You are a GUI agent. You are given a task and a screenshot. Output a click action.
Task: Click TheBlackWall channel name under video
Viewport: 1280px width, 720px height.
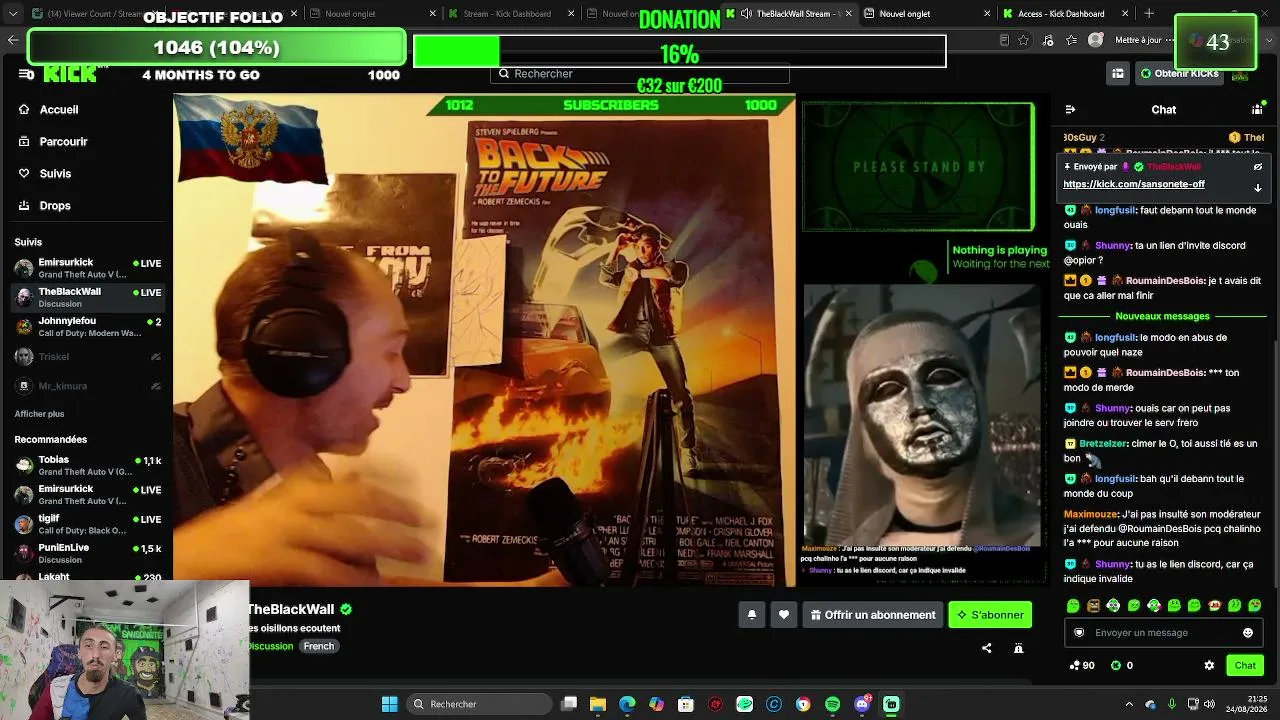pos(291,609)
